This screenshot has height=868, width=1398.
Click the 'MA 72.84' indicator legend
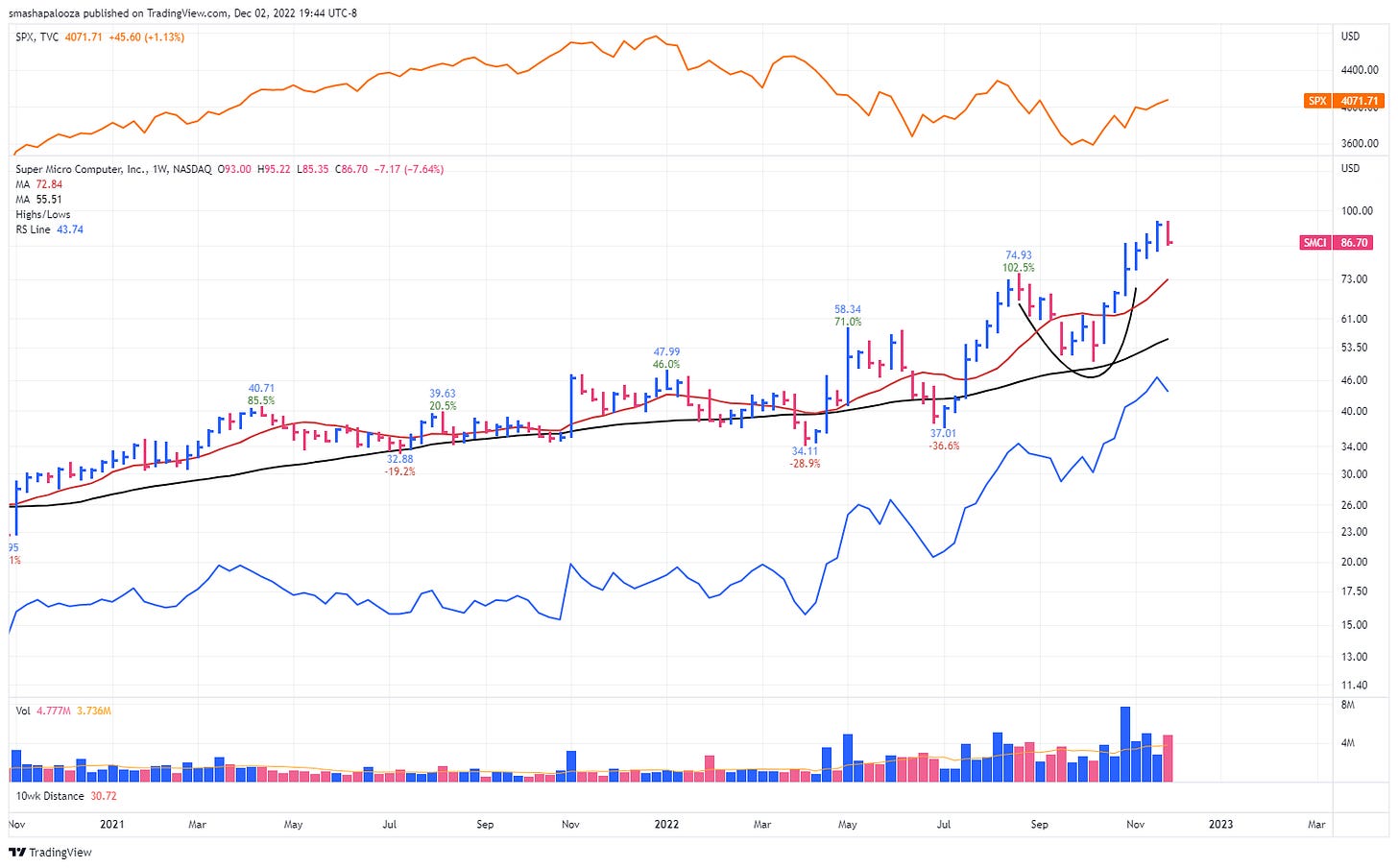tap(39, 184)
